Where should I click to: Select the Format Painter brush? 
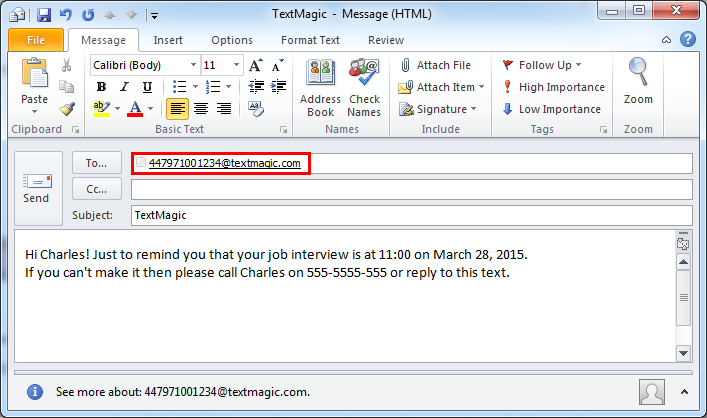point(66,108)
